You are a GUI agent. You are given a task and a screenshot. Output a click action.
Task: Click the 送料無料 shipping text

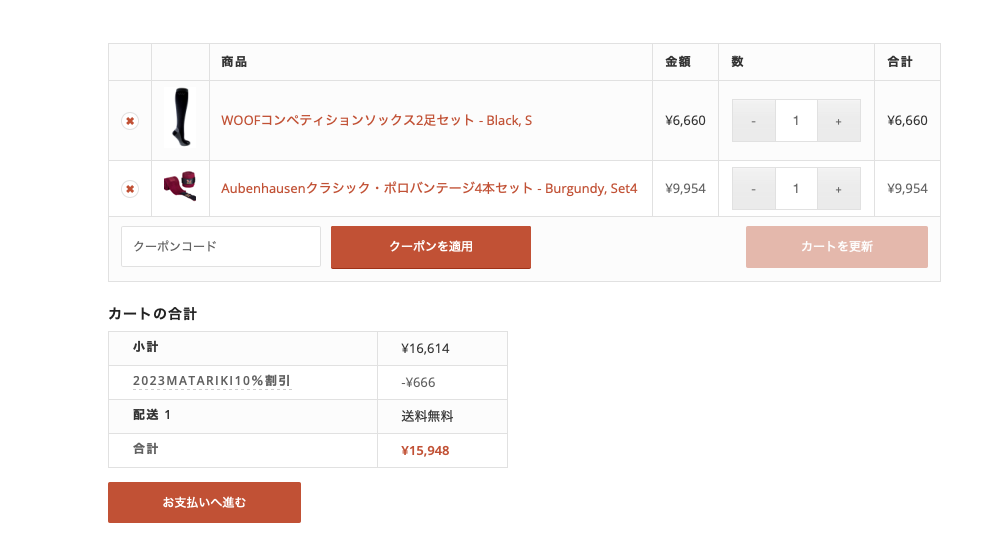[x=427, y=416]
